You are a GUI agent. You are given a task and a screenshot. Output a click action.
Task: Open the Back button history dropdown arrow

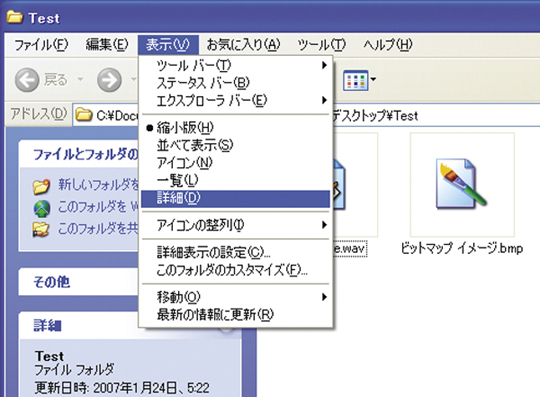[80, 80]
